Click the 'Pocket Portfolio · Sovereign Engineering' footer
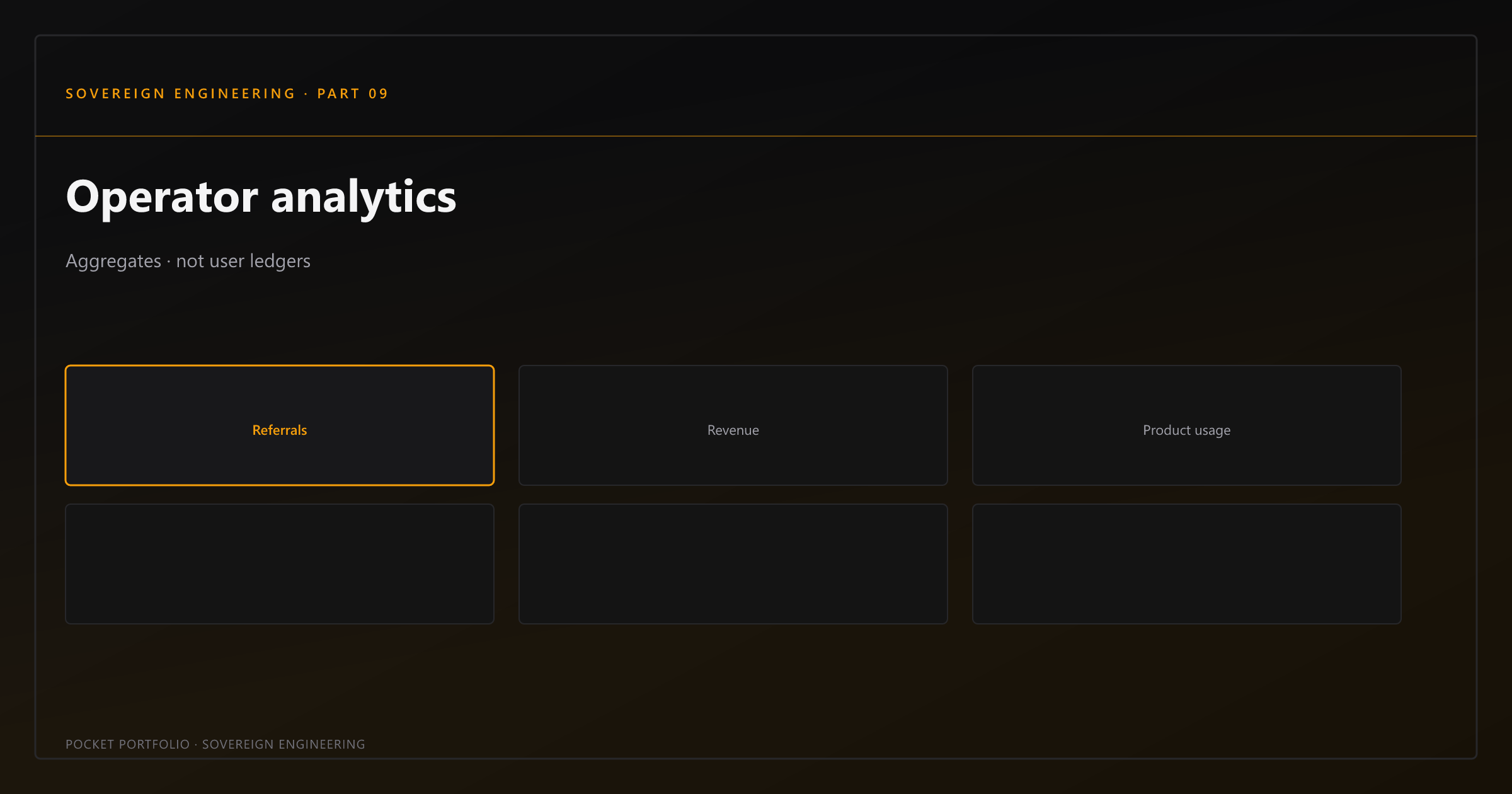 (215, 744)
